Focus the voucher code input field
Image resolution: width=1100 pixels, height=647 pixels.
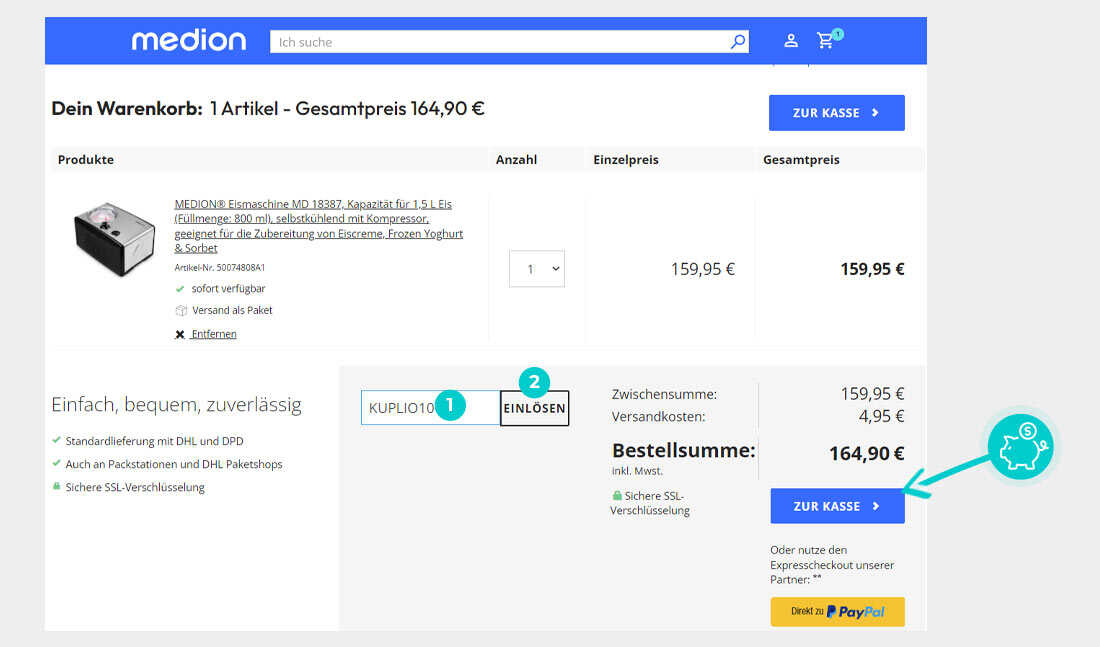430,408
